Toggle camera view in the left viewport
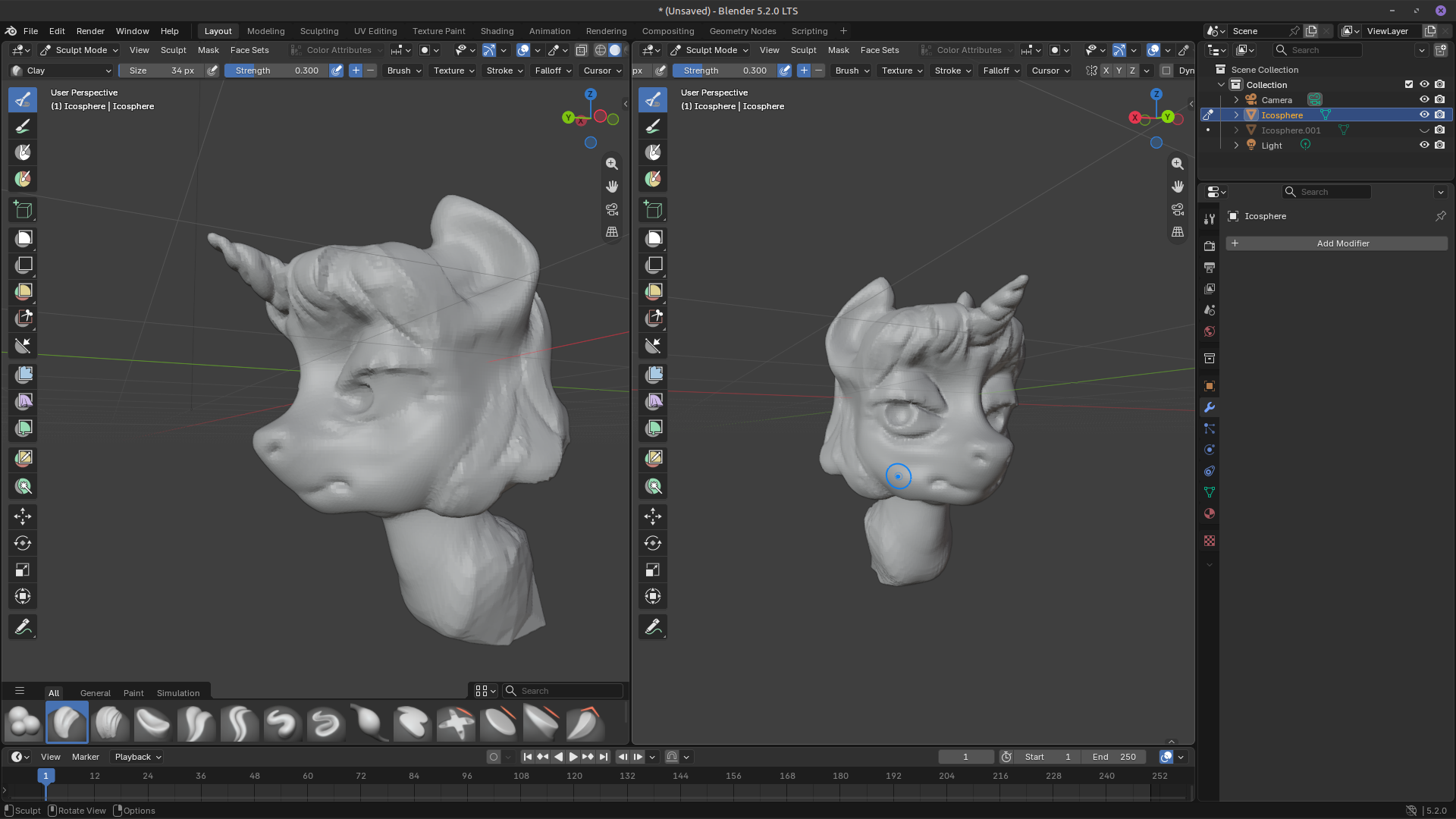Screen dimensions: 1456x819 pyautogui.click(x=612, y=209)
